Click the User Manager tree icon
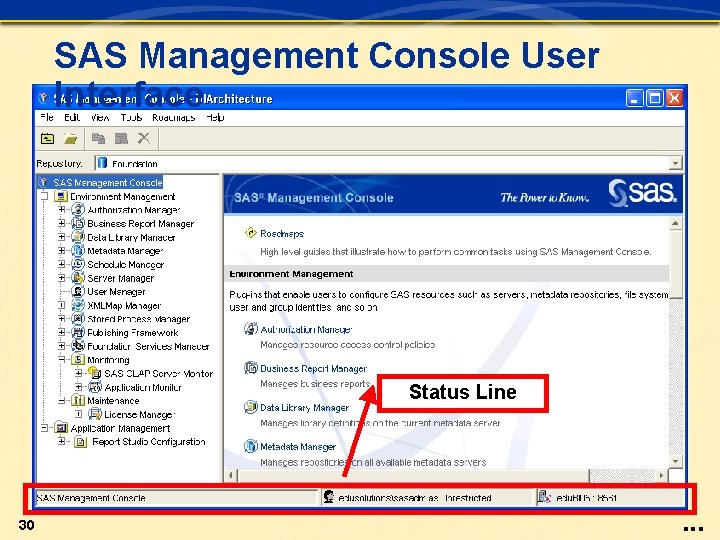 tap(79, 292)
